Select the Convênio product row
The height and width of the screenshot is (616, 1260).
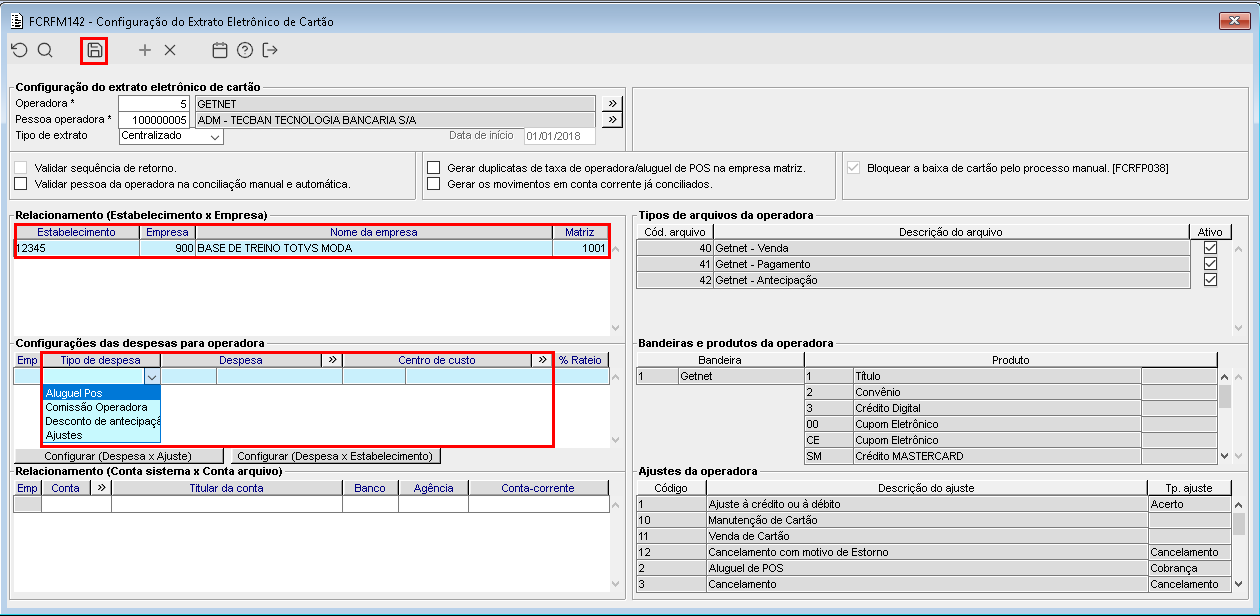pyautogui.click(x=1010, y=392)
